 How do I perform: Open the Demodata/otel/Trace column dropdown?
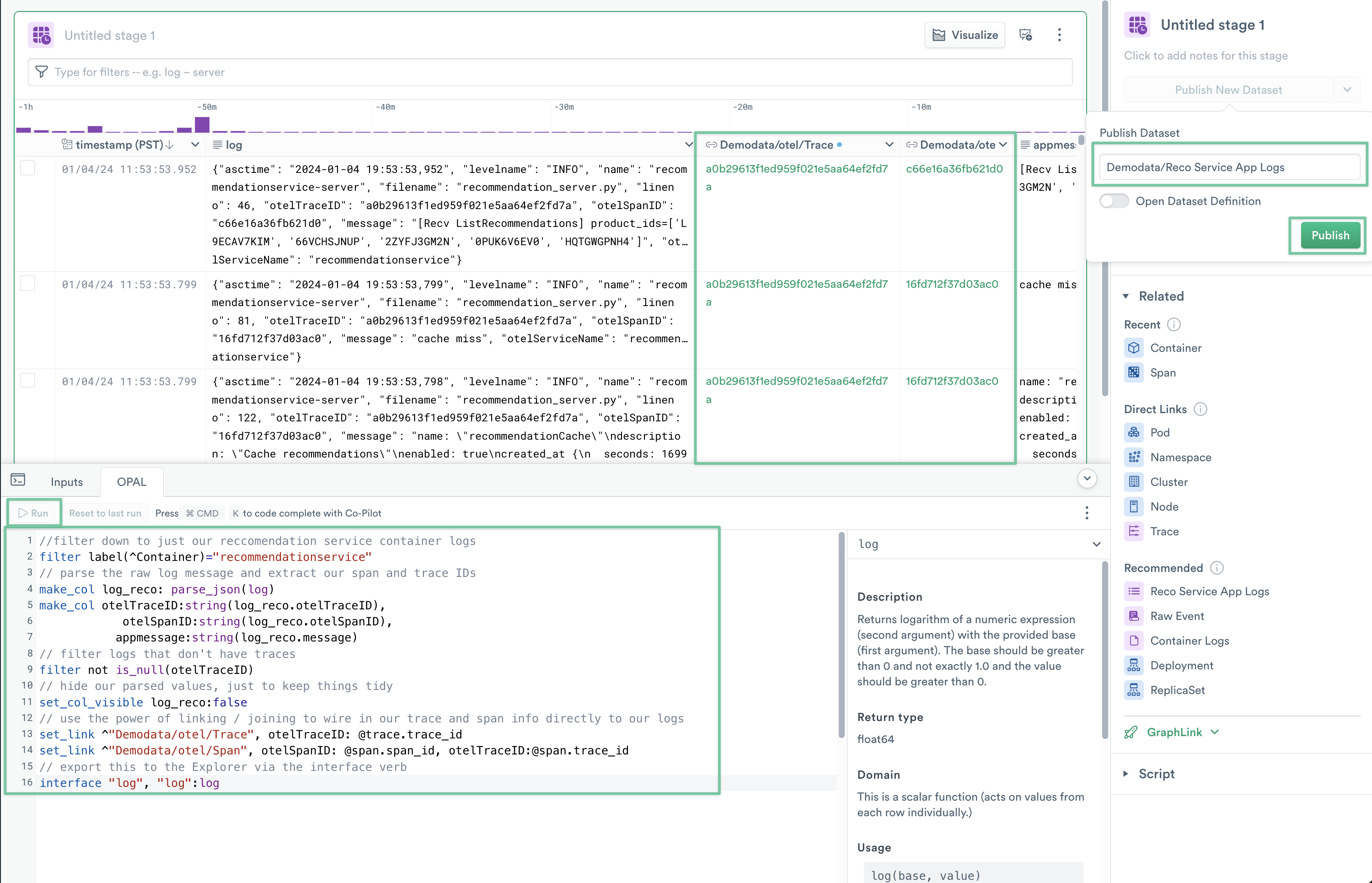[889, 145]
